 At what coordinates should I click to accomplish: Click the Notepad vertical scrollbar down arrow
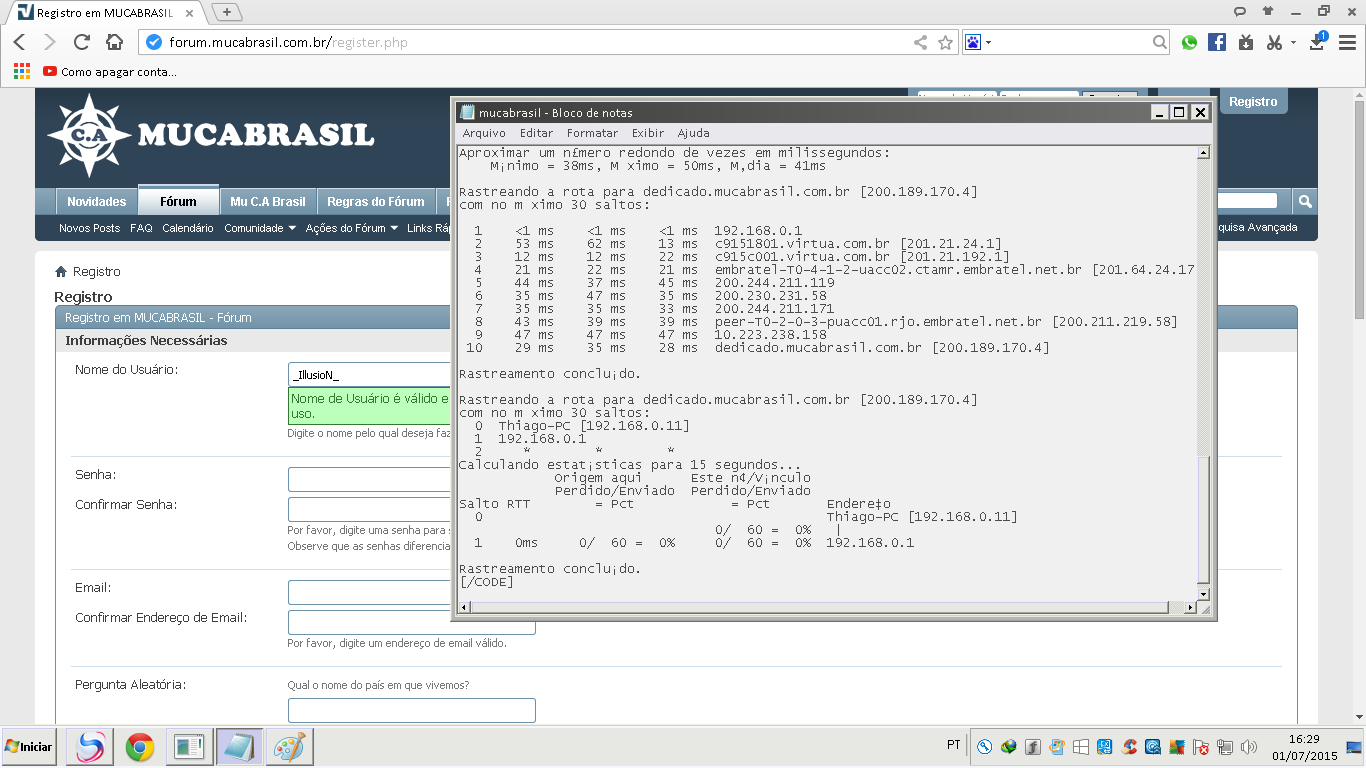[1203, 592]
